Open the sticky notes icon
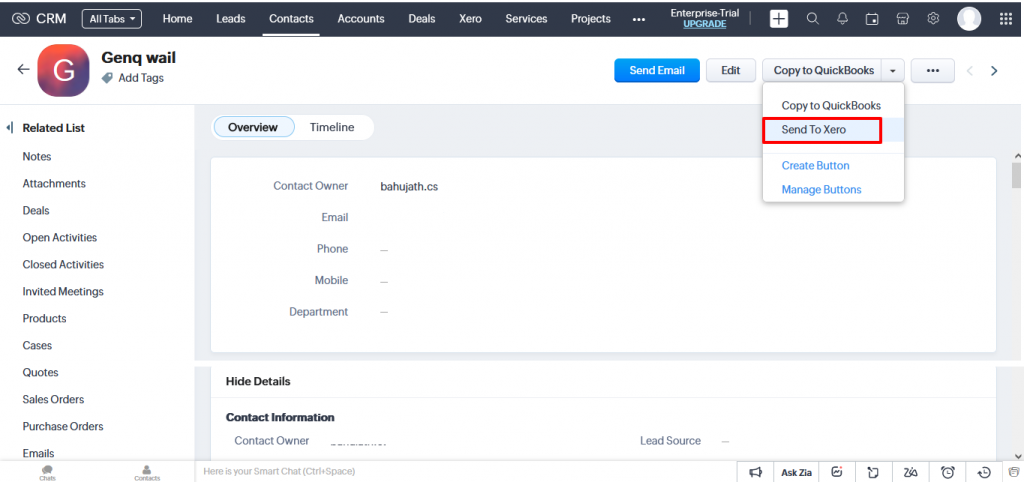This screenshot has width=1024, height=482. point(873,472)
